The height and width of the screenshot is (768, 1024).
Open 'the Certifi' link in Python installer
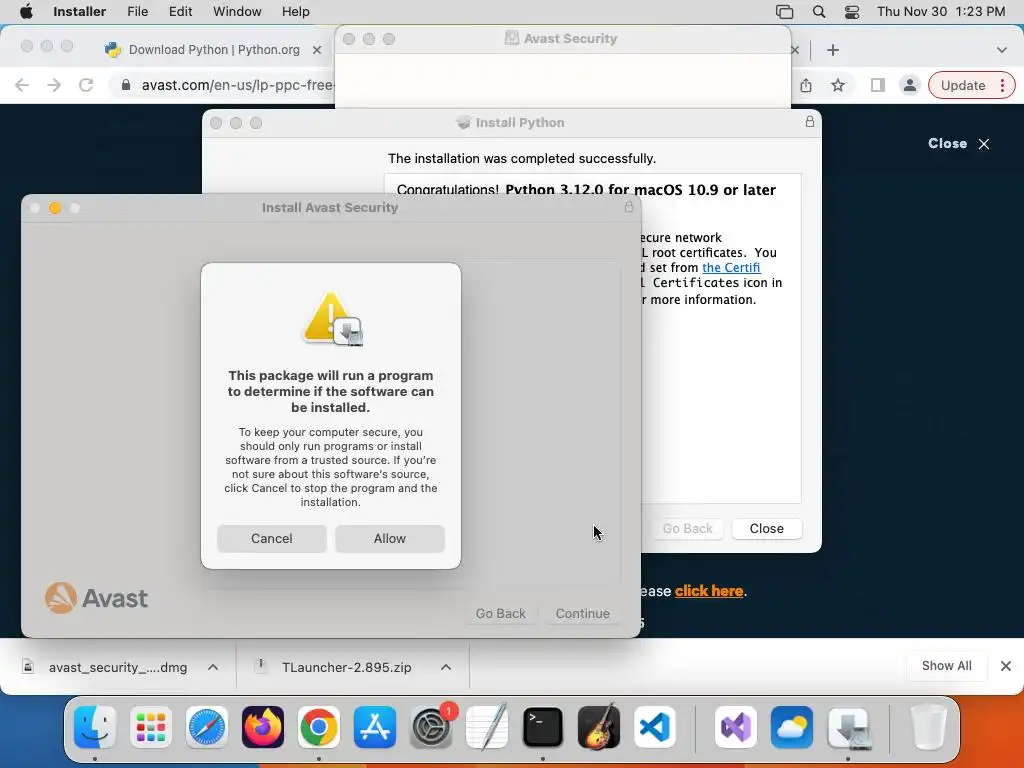(x=731, y=268)
